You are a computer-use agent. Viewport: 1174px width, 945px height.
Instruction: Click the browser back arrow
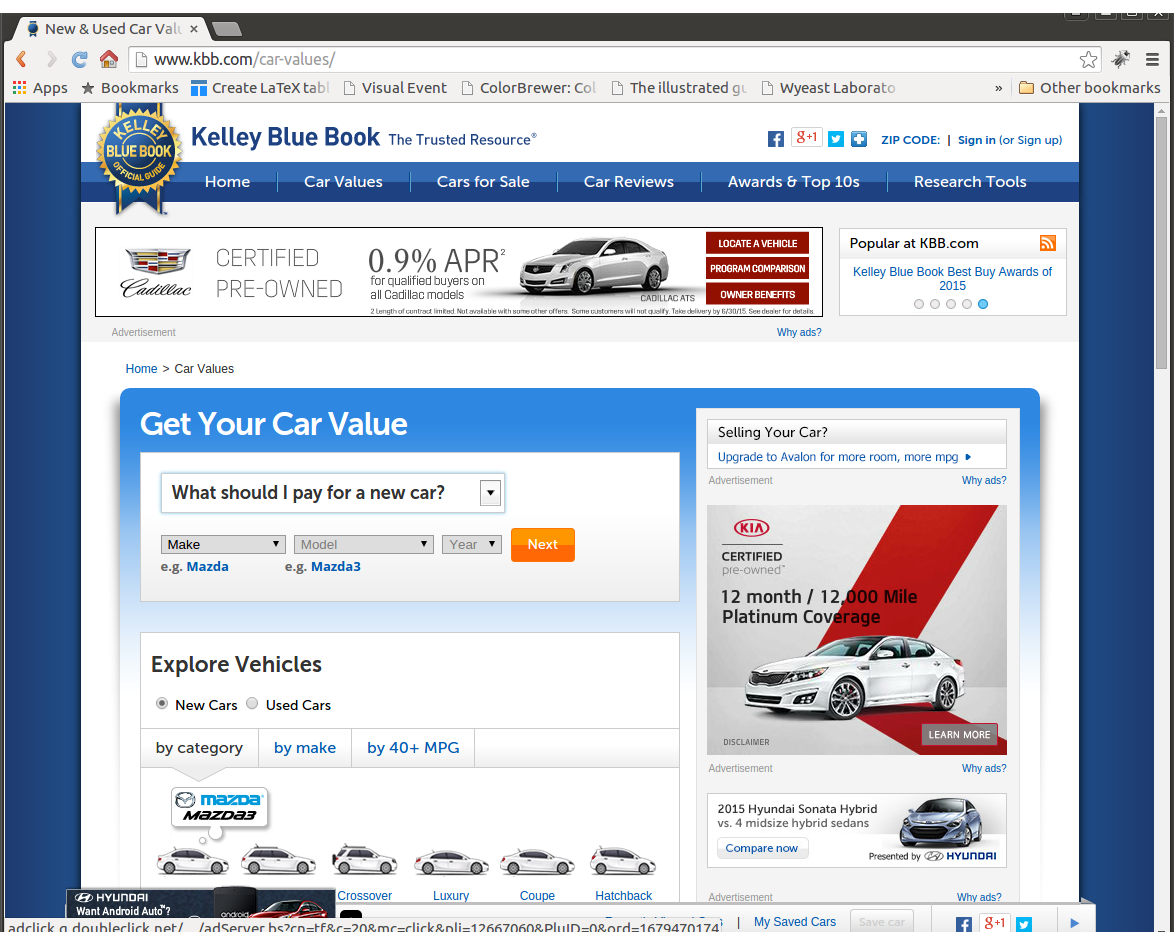pyautogui.click(x=22, y=59)
